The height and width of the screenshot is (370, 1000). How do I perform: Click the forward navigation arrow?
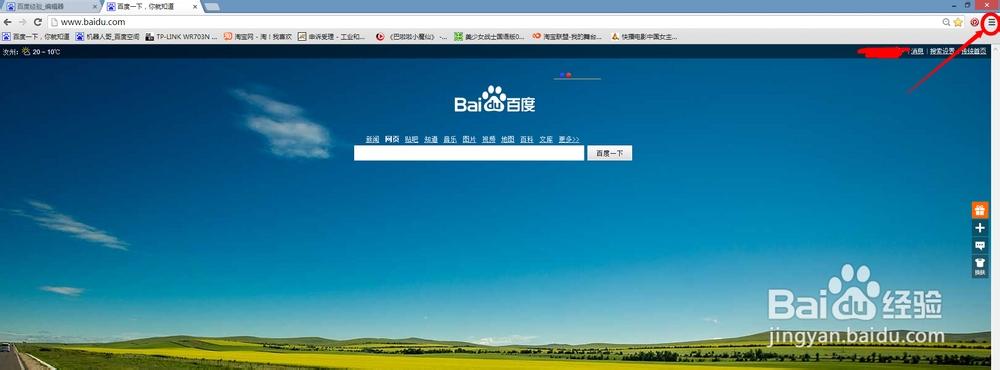pyautogui.click(x=23, y=22)
